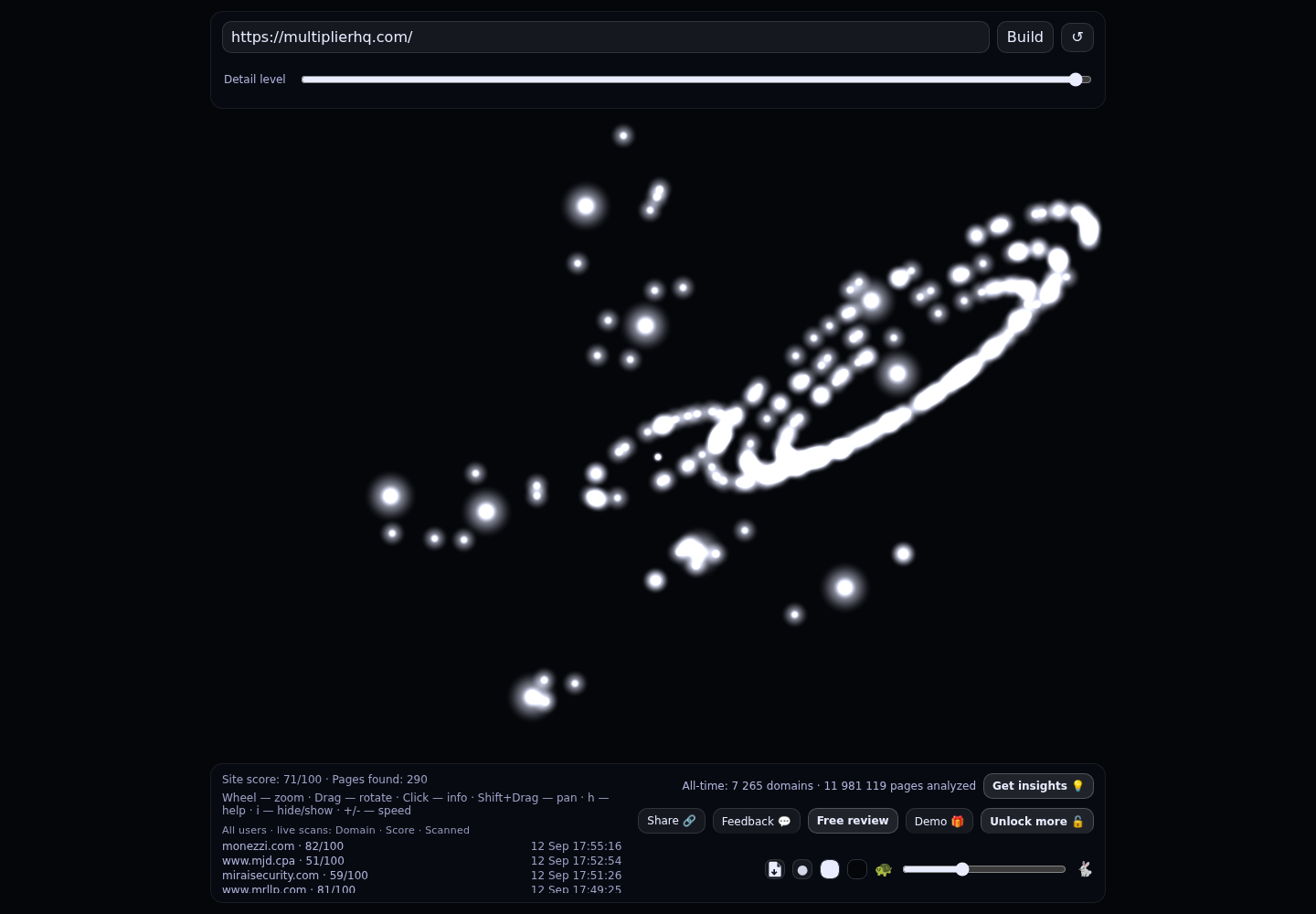Click the miraisecurity.com scan row
Image resolution: width=1316 pixels, height=914 pixels.
(421, 876)
